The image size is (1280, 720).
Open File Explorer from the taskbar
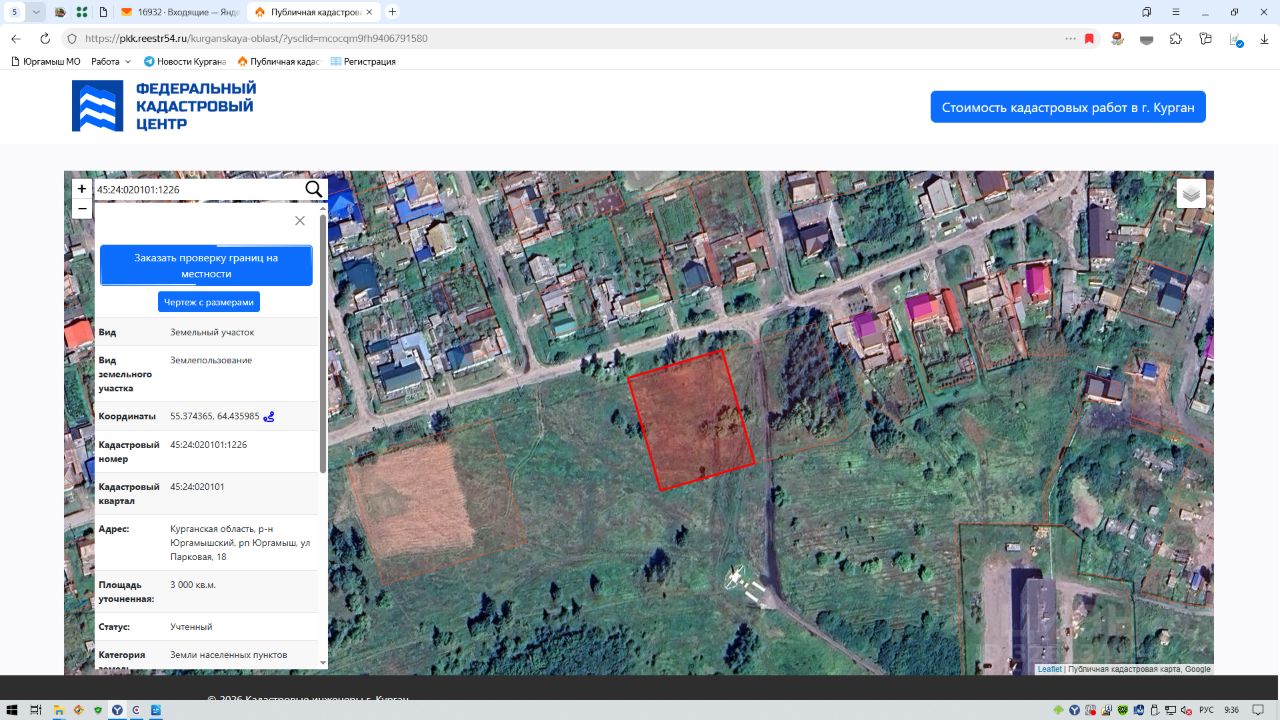tap(59, 710)
